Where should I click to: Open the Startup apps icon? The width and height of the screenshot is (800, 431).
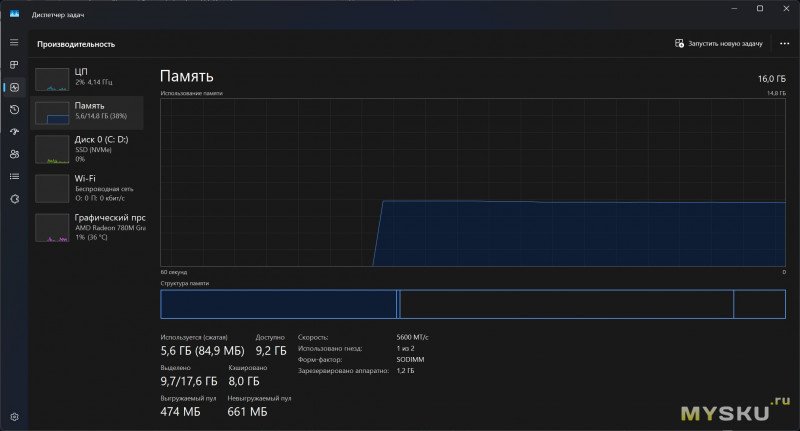pos(14,132)
